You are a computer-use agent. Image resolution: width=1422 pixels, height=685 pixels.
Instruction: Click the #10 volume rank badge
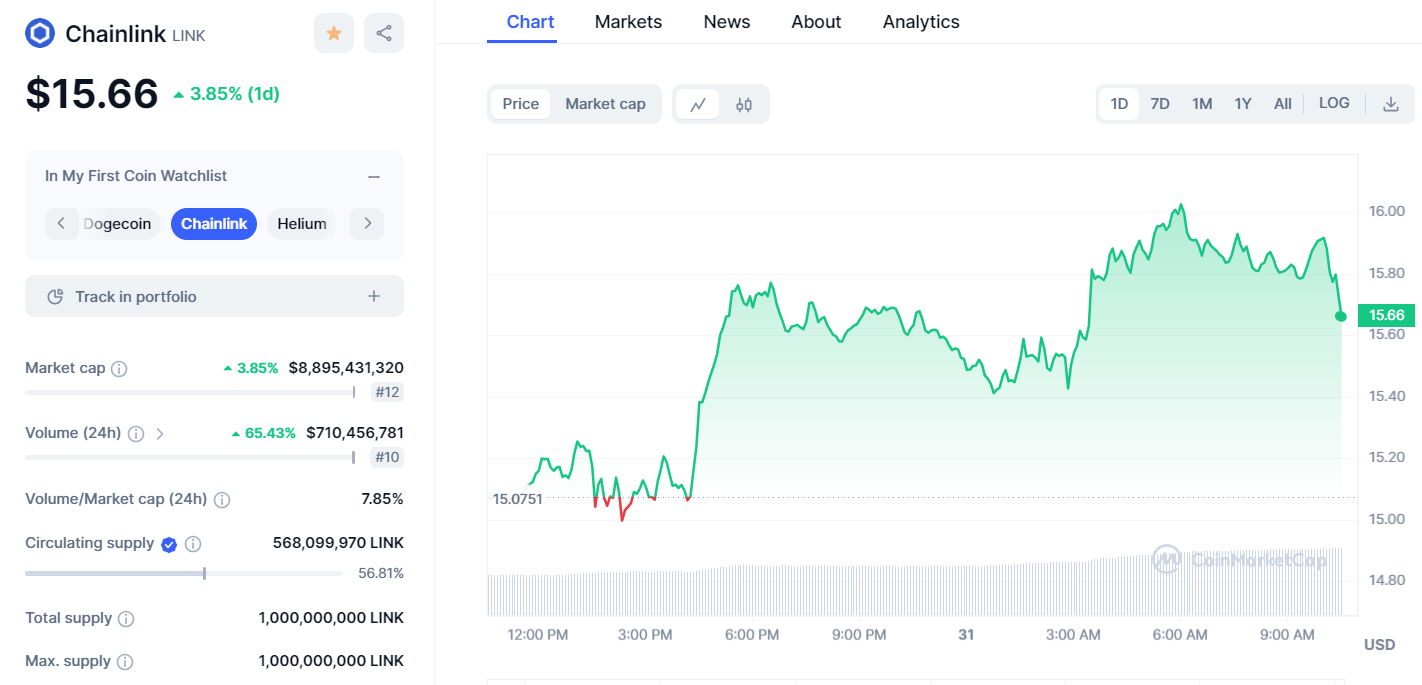click(x=387, y=457)
